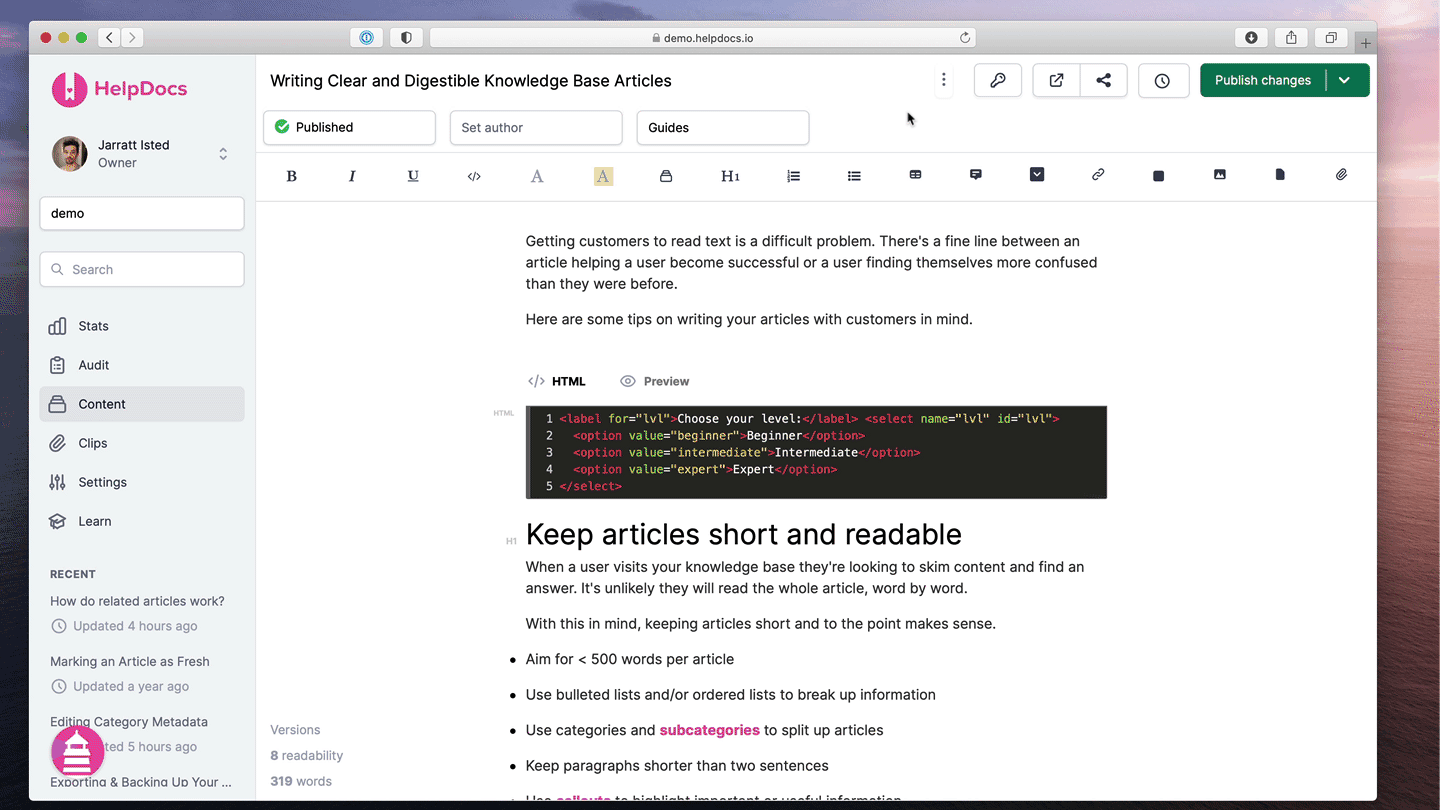The height and width of the screenshot is (810, 1440).
Task: Click the pink chat widget bubble
Action: coord(77,752)
